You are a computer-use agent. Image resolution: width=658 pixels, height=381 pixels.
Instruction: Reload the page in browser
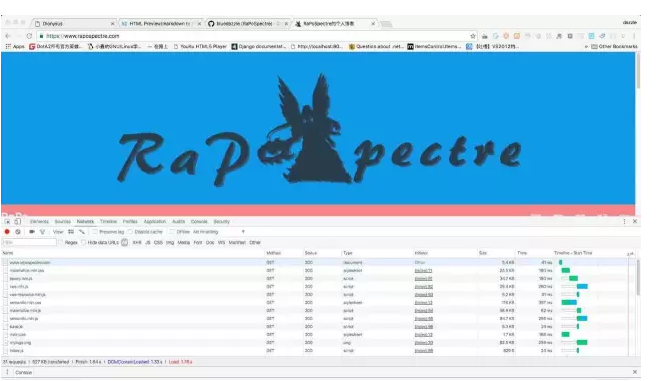click(x=29, y=36)
